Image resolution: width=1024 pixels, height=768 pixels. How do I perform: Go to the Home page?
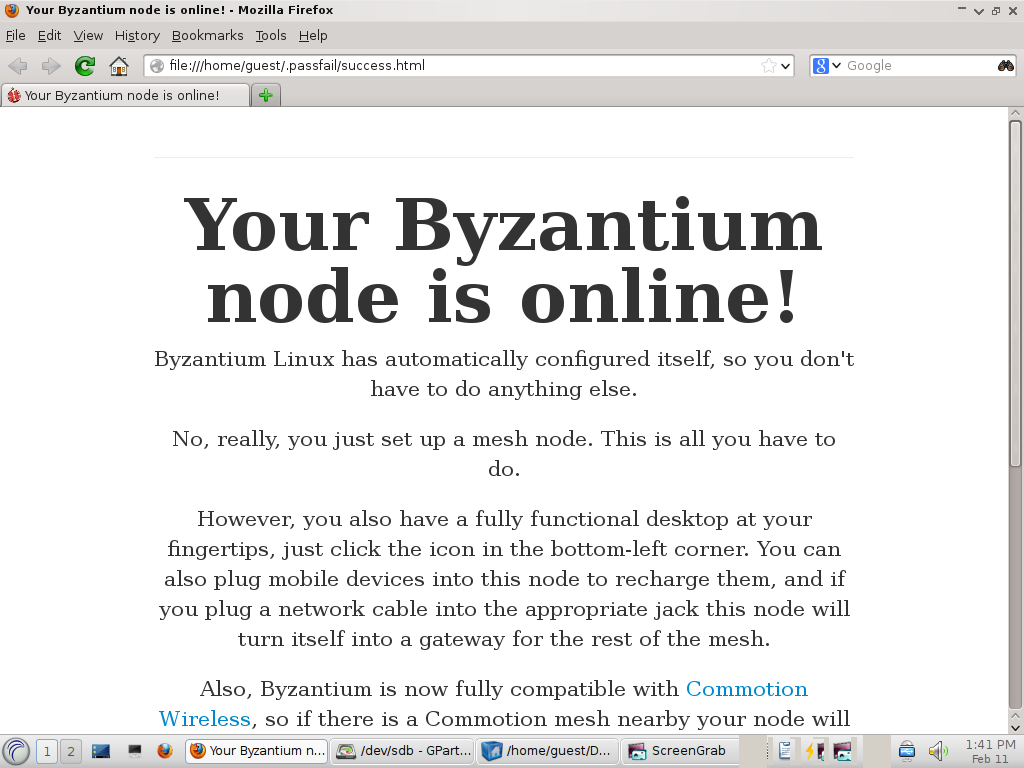119,65
